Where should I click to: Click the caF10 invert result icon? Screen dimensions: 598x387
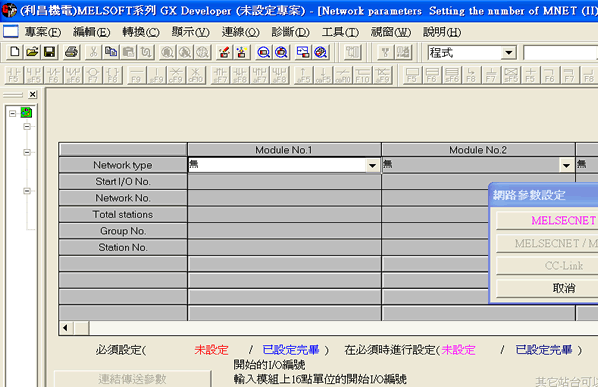(x=343, y=75)
